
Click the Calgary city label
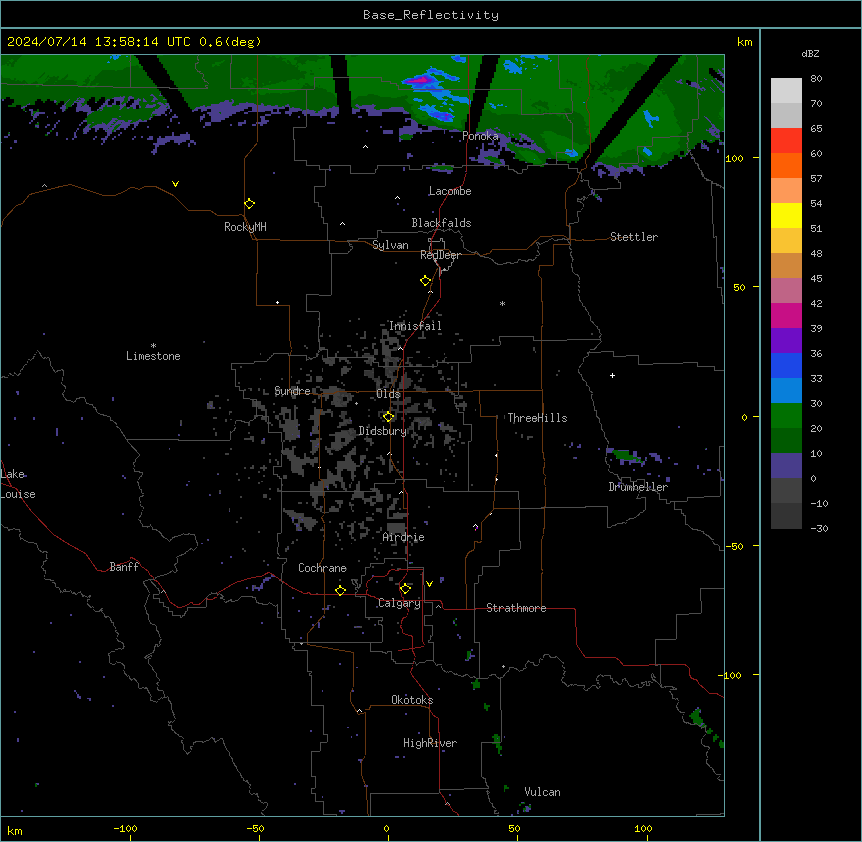[x=399, y=603]
